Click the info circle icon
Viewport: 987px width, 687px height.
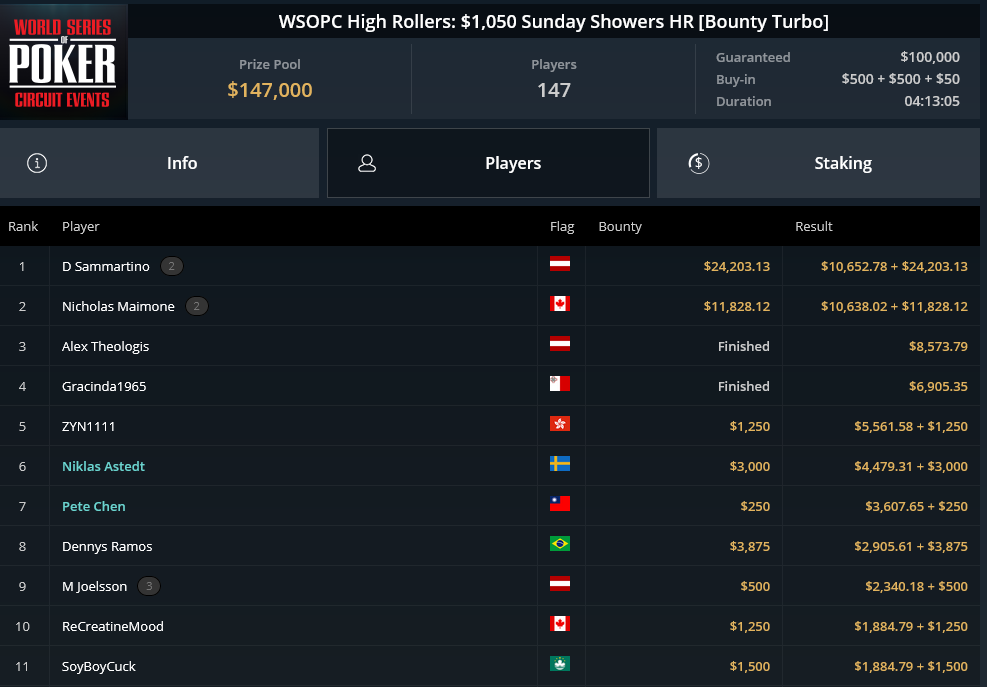pos(37,163)
